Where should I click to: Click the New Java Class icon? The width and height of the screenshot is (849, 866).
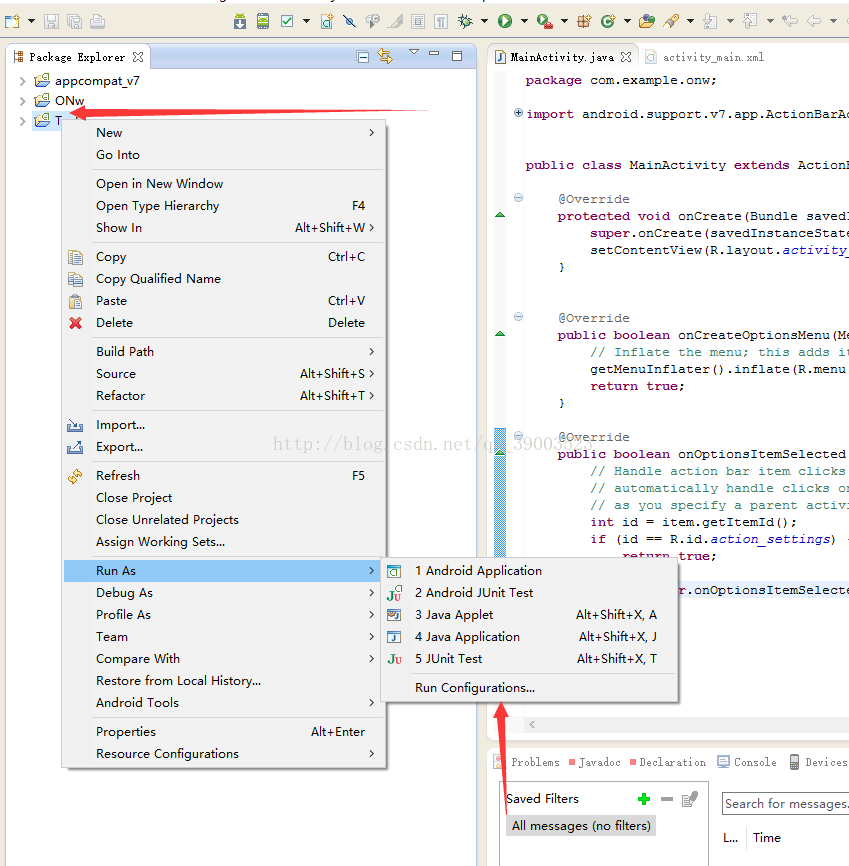[608, 22]
